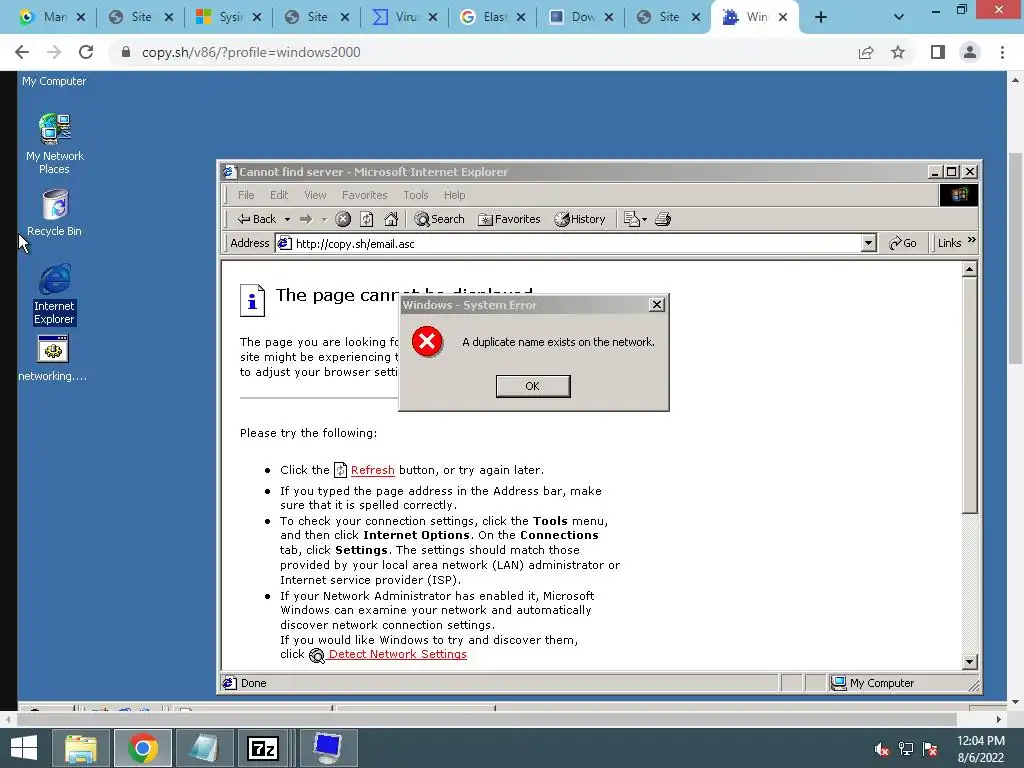Switch to the Dow tab in Chrome
This screenshot has height=768, width=1024.
pyautogui.click(x=581, y=17)
